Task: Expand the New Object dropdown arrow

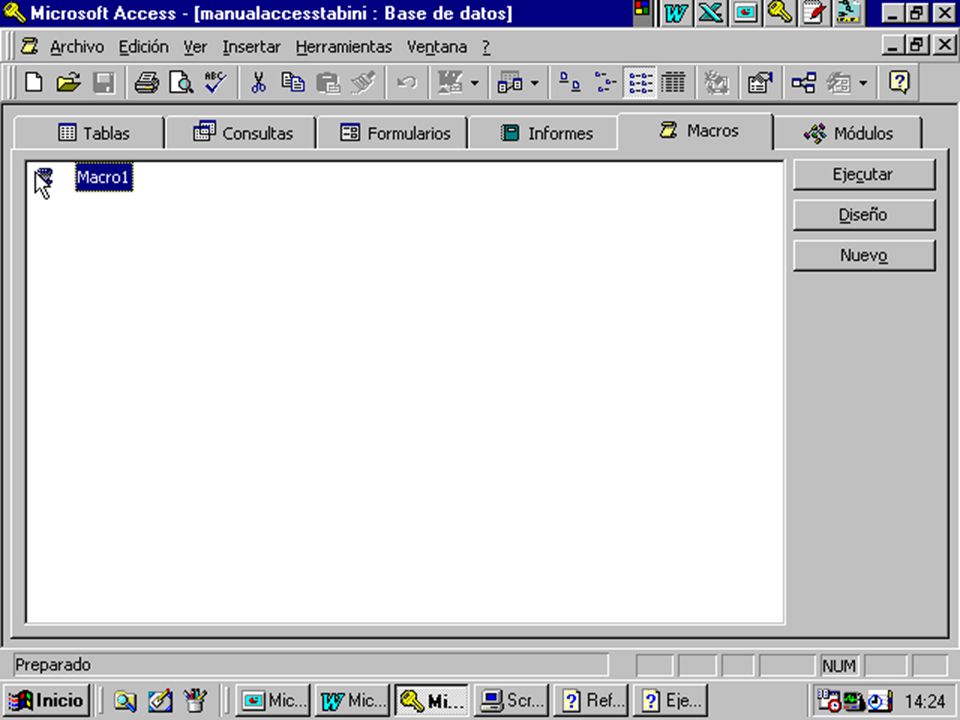Action: 863,83
